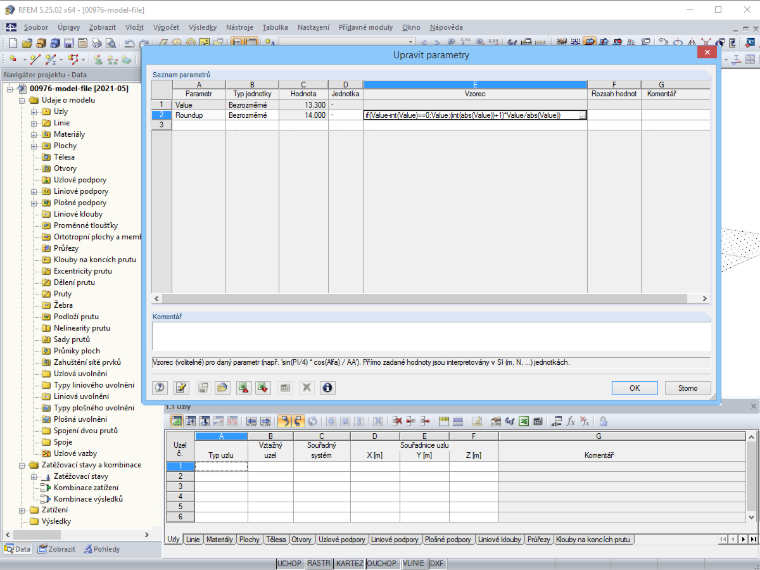Click the delete X icon in dialog toolbar
Screen dimensions: 760x570
pos(306,388)
